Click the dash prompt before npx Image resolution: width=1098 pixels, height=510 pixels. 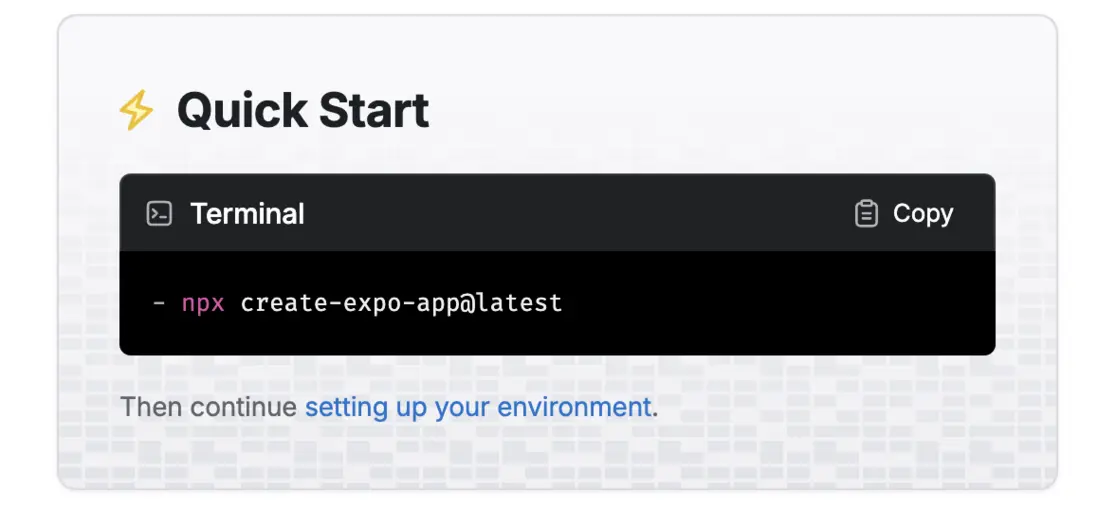pos(159,302)
